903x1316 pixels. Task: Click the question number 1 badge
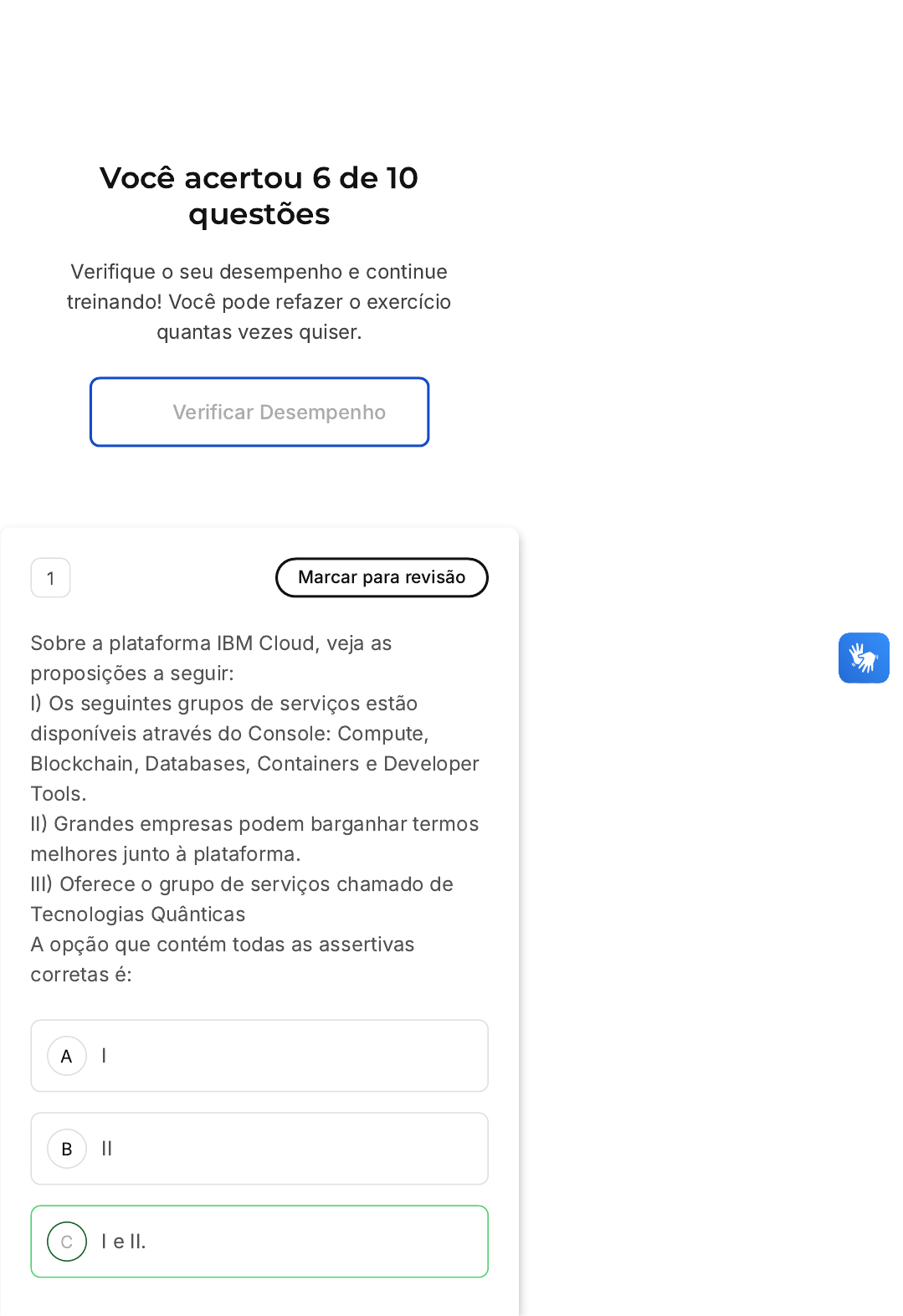tap(50, 578)
